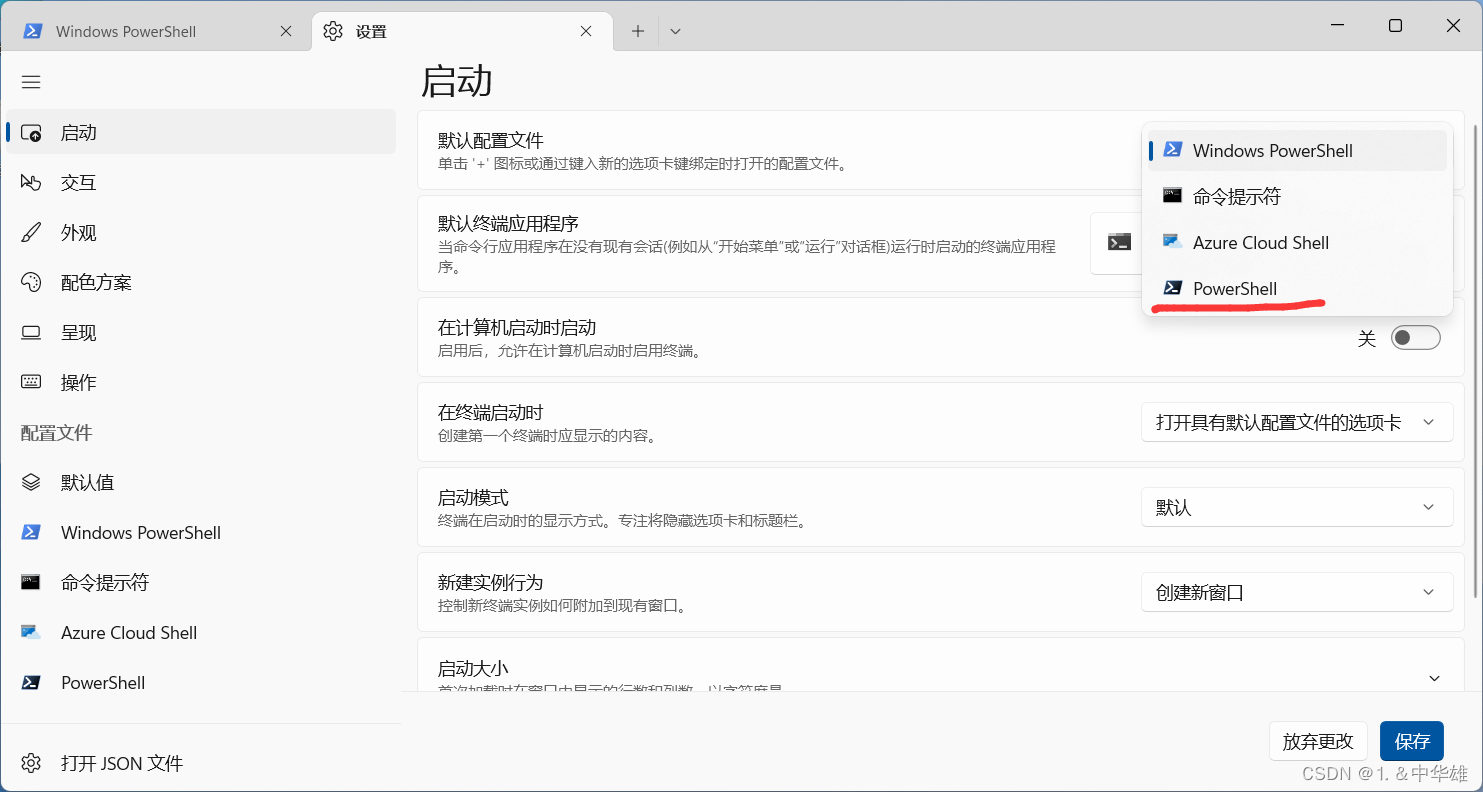Click the gear icon beside 打开 JSON 文件
The width and height of the screenshot is (1483, 792).
31,763
